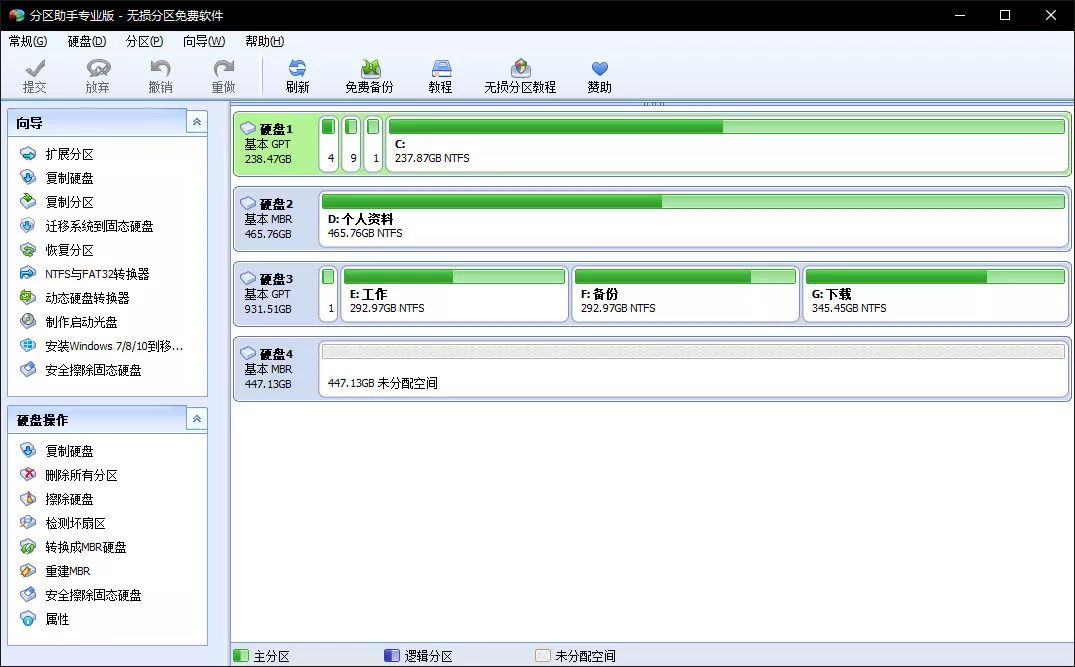This screenshot has height=667, width=1075.
Task: Open the 分区(P) menu
Action: point(145,41)
